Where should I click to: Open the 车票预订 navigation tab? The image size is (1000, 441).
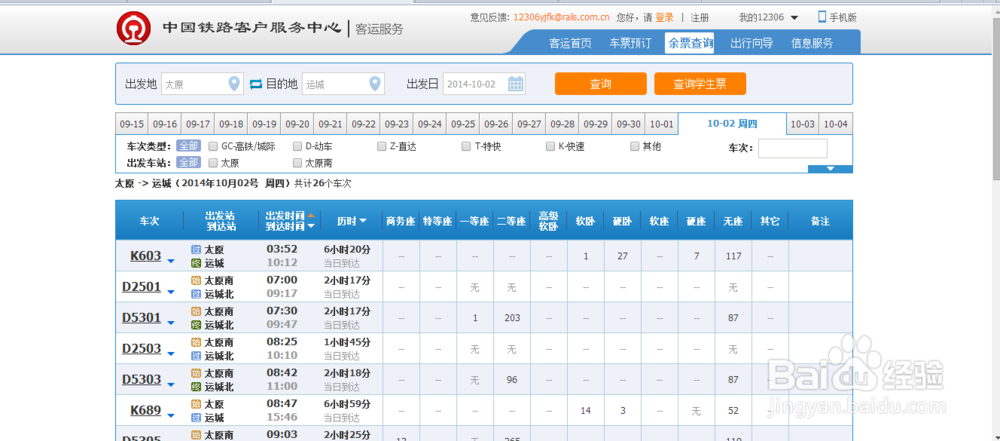[630, 43]
